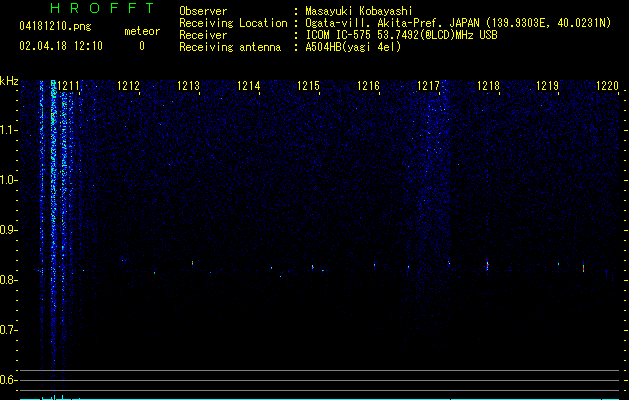
Task: Click the red echo spike before 1220
Action: [583, 268]
